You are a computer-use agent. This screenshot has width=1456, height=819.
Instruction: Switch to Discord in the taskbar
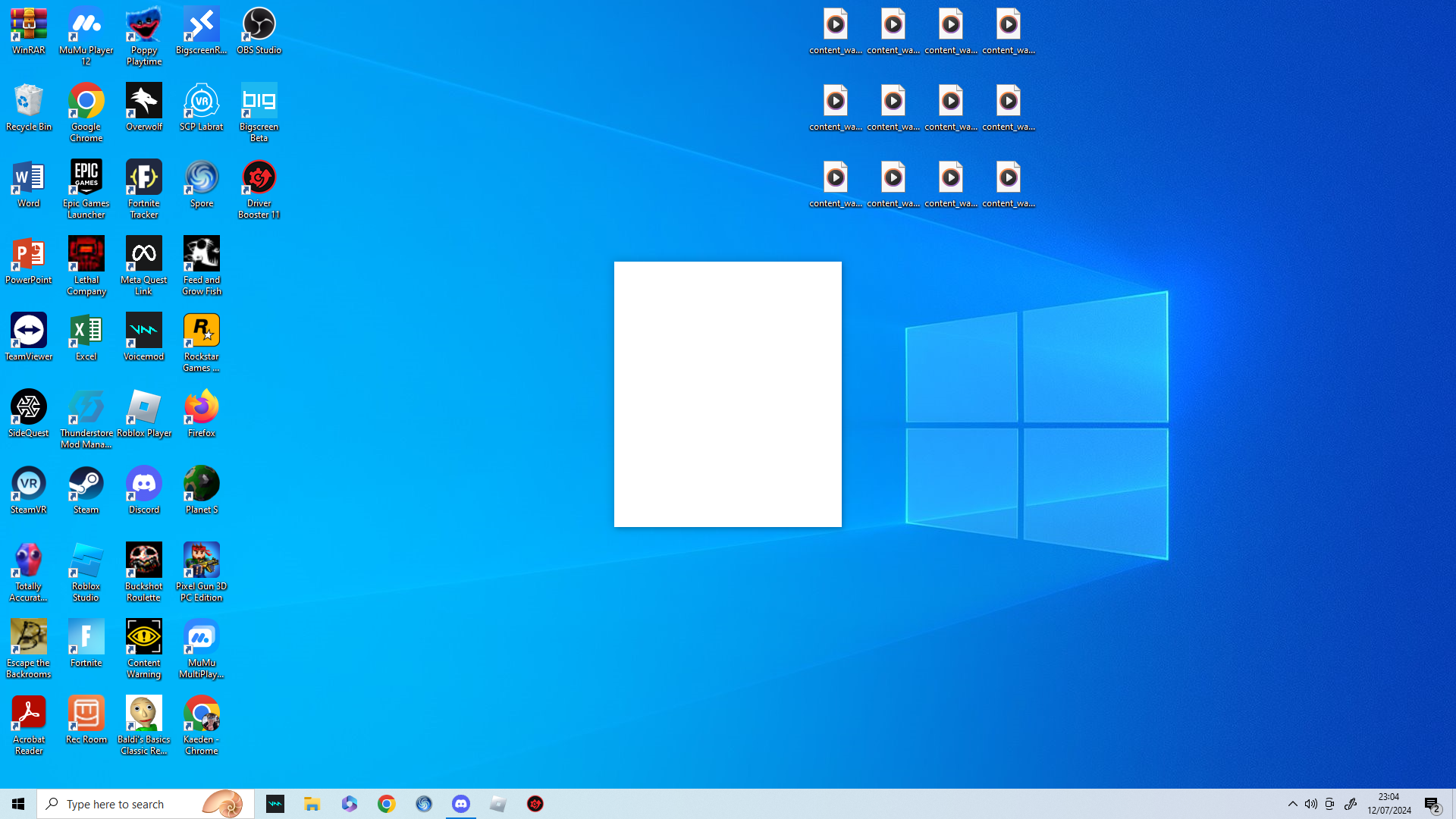coord(461,804)
